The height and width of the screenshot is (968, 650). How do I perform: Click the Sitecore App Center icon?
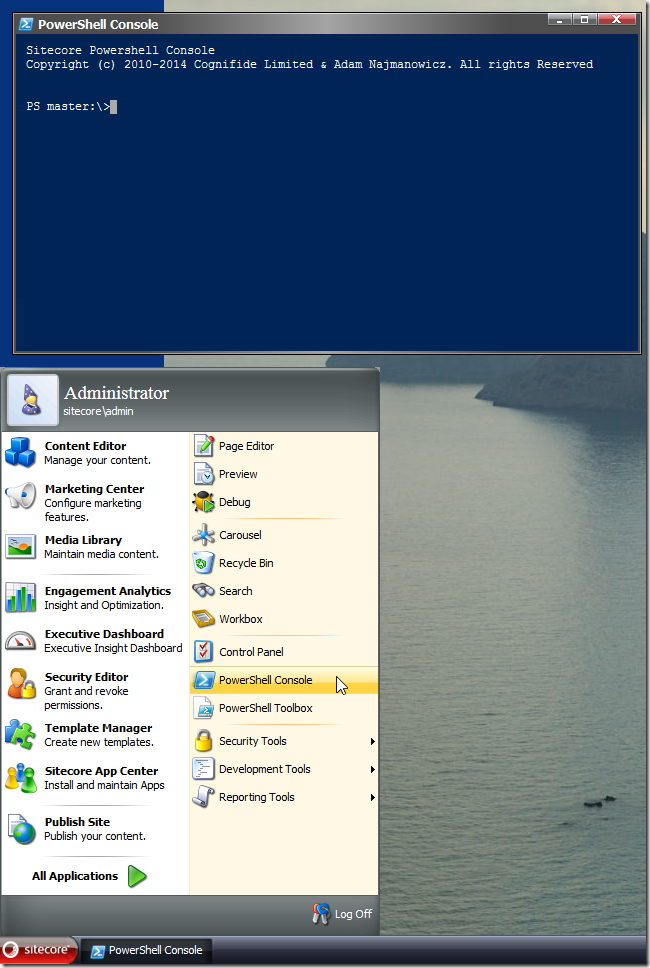pyautogui.click(x=20, y=778)
